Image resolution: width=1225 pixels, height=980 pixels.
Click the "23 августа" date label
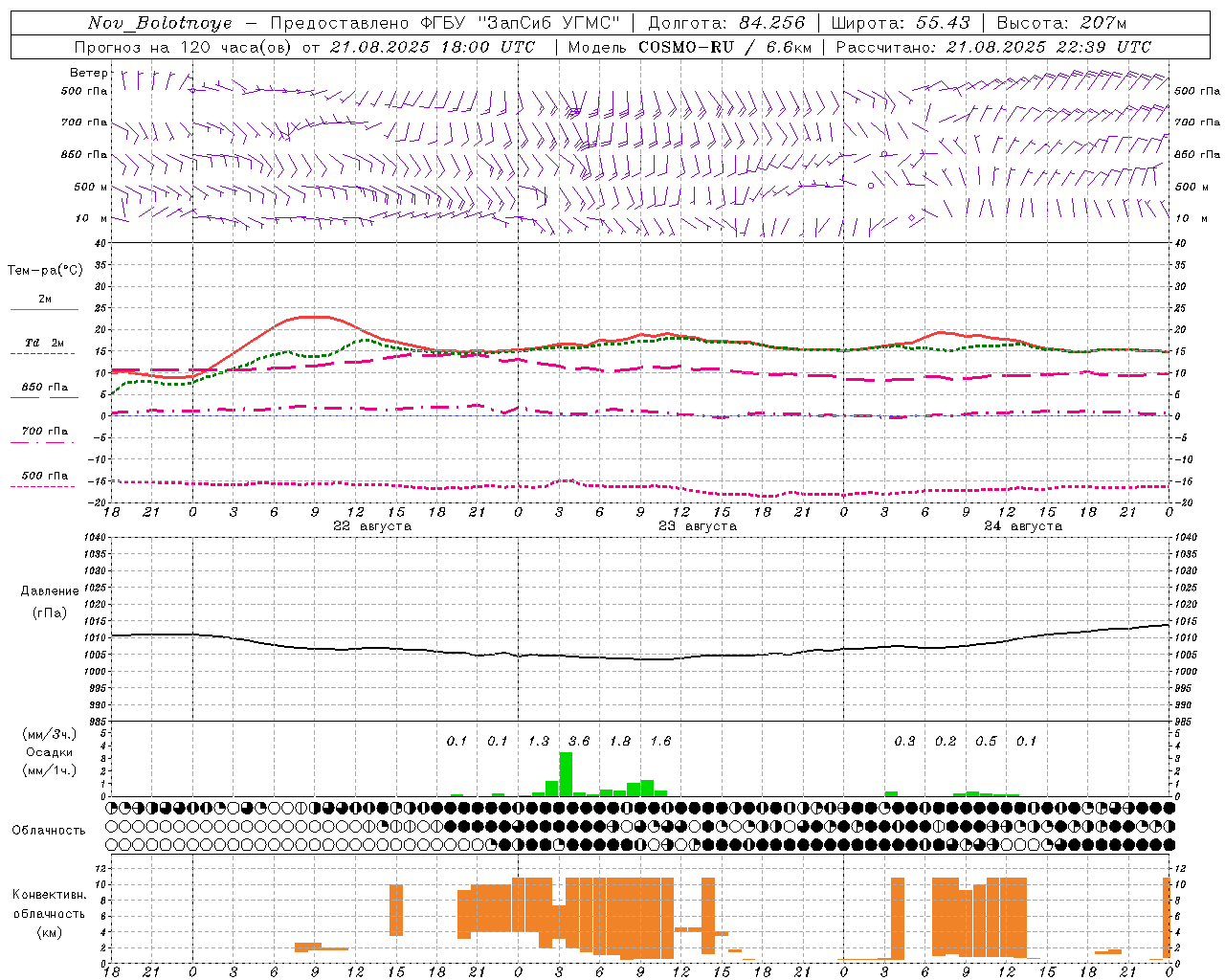click(698, 526)
